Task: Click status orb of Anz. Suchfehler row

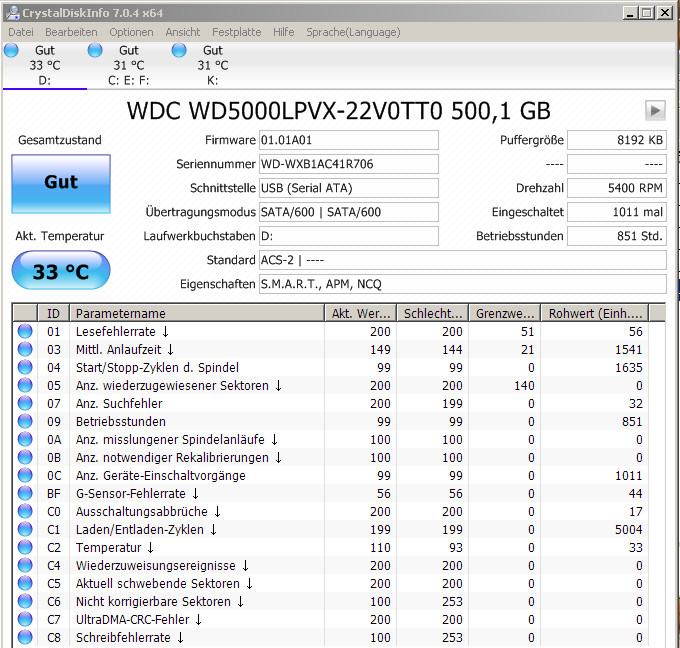Action: click(x=25, y=403)
